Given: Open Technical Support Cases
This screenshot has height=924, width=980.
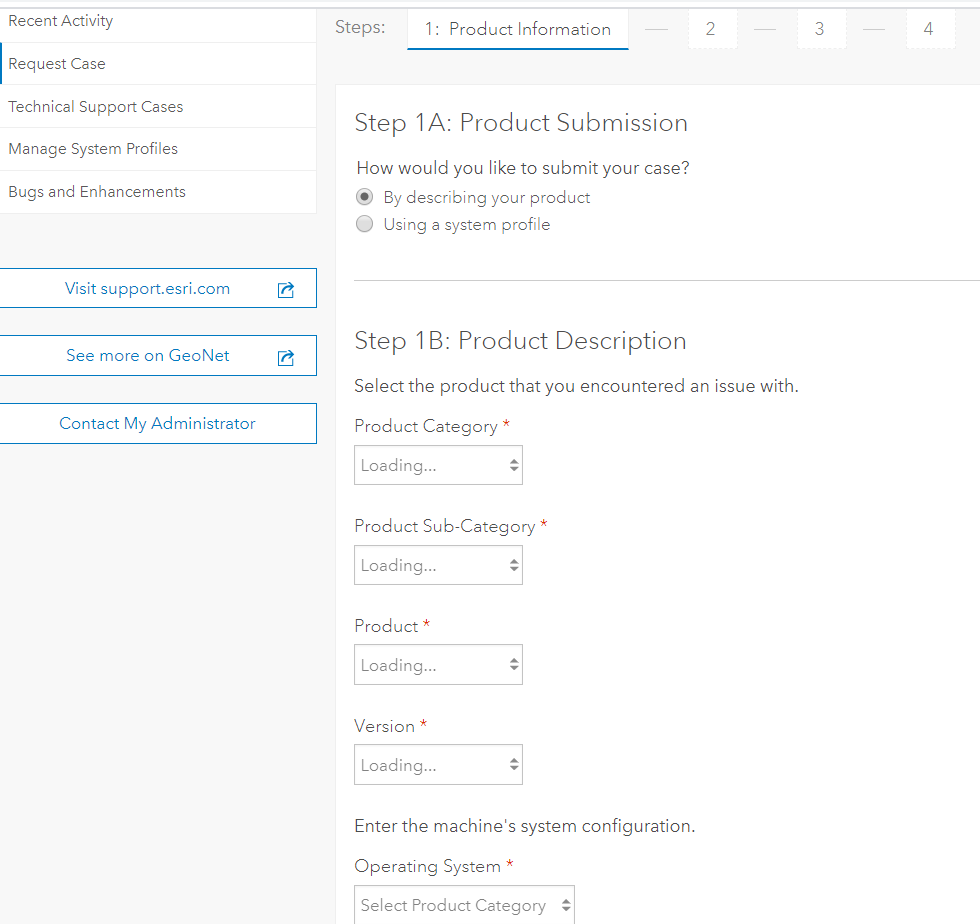Looking at the screenshot, I should pyautogui.click(x=158, y=106).
